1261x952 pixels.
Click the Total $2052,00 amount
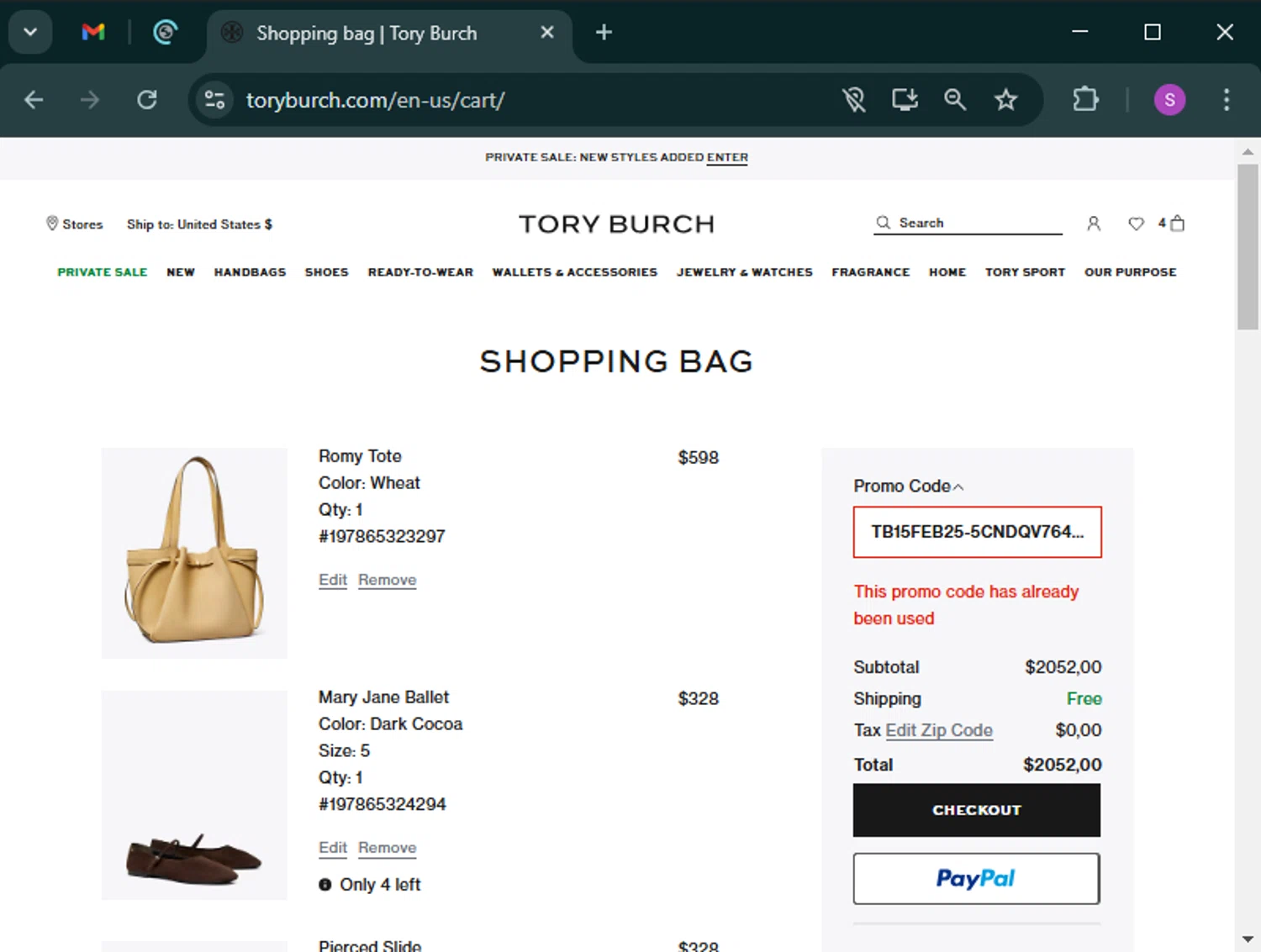1063,765
